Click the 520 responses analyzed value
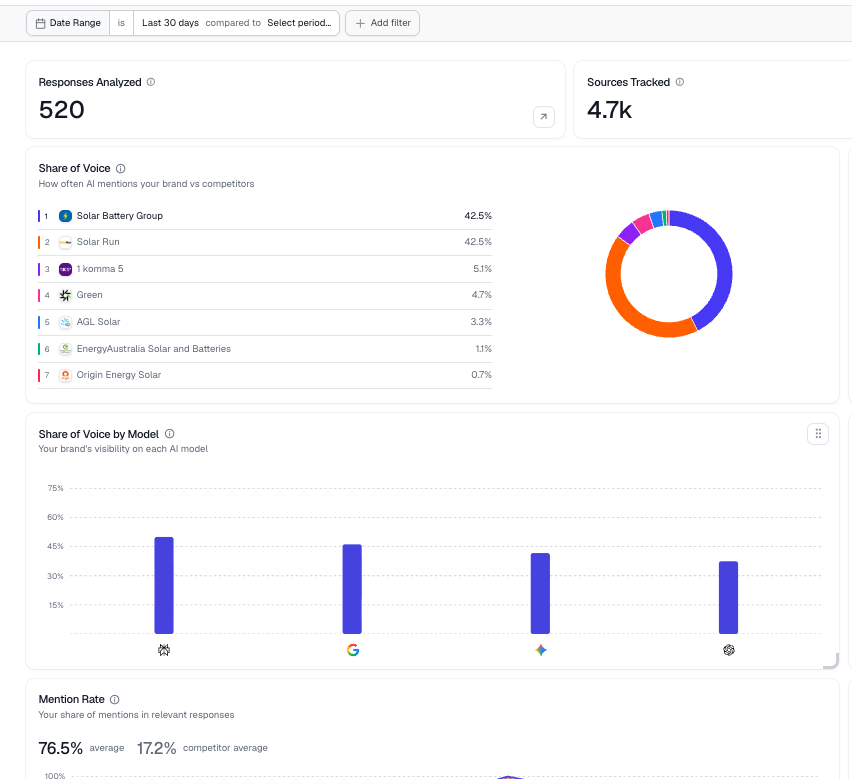The height and width of the screenshot is (779, 852). (x=61, y=110)
